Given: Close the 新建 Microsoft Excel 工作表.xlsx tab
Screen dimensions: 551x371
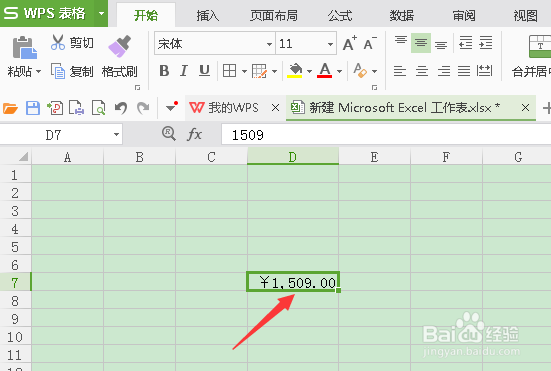Looking at the screenshot, I should (x=525, y=108).
